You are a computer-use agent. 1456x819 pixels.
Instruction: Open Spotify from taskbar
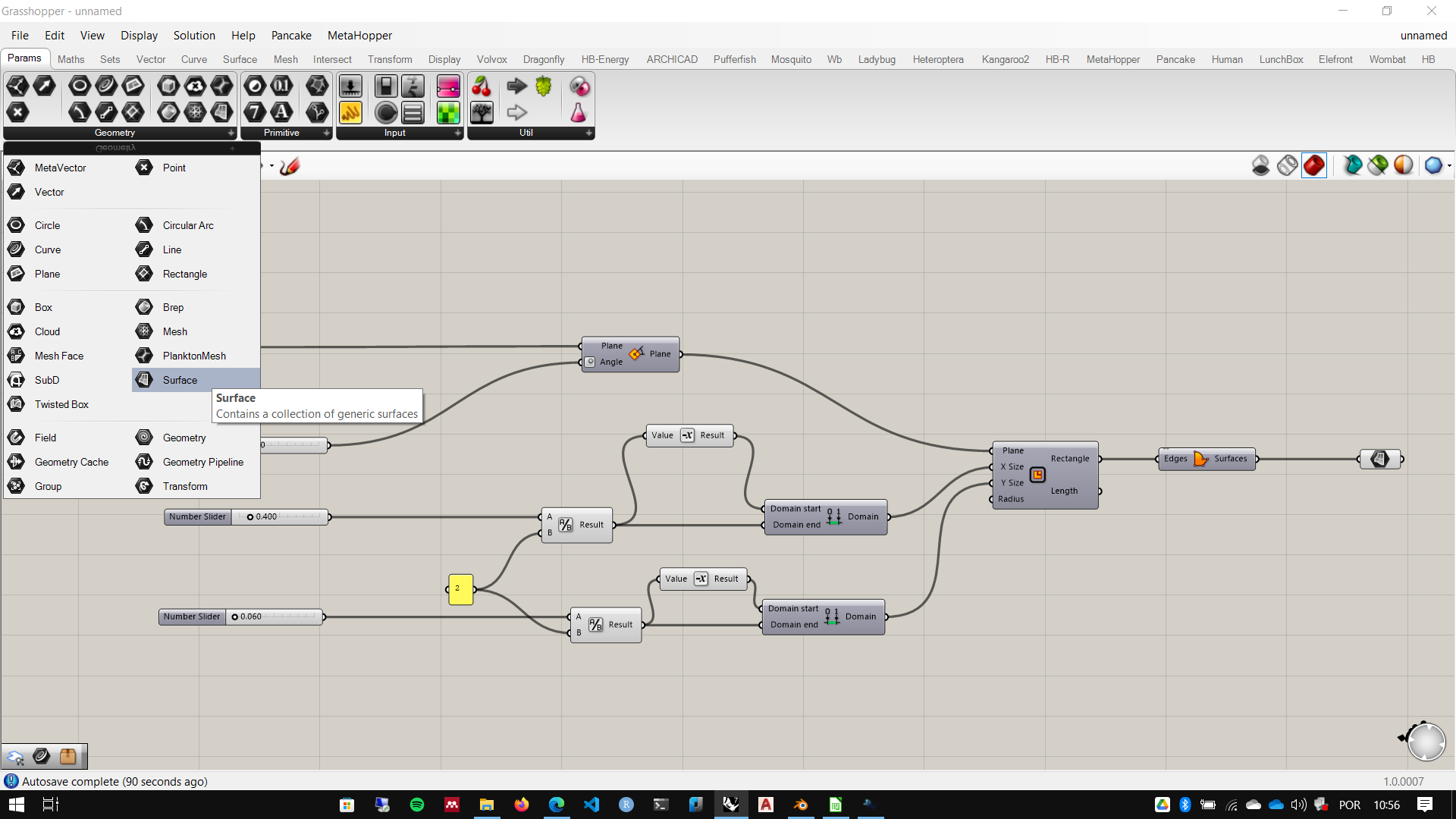(x=417, y=805)
